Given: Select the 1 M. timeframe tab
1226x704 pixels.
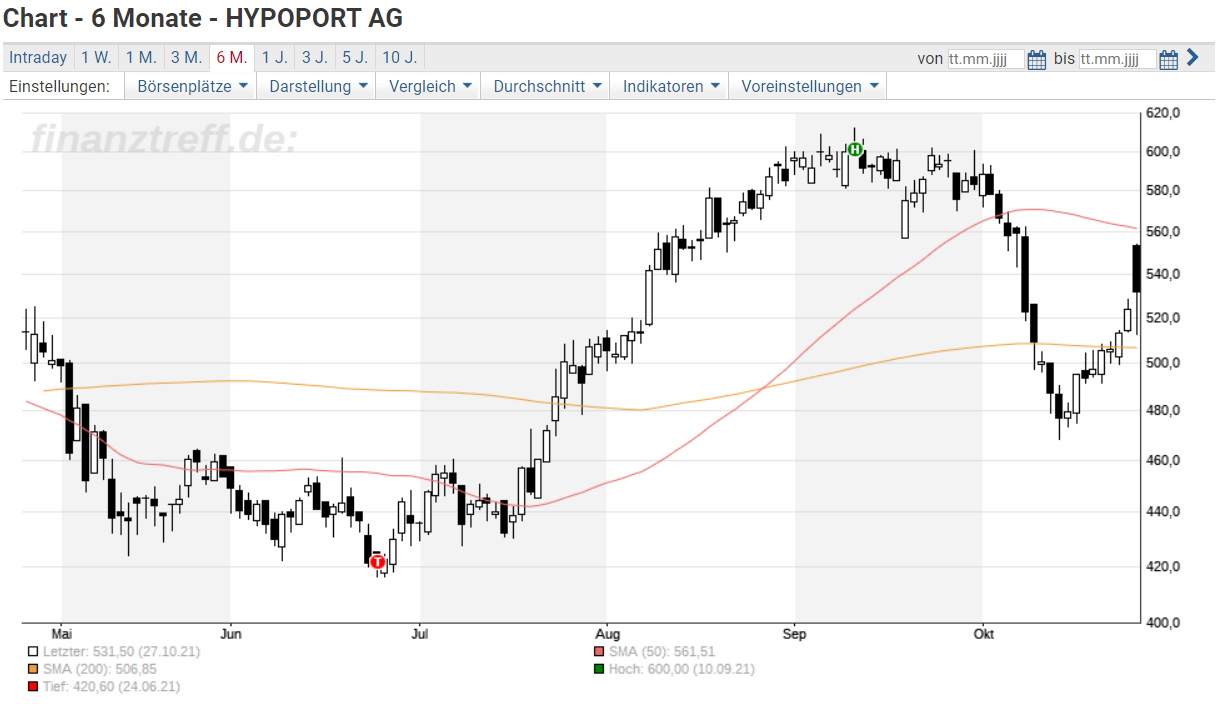Looking at the screenshot, I should click(x=141, y=58).
